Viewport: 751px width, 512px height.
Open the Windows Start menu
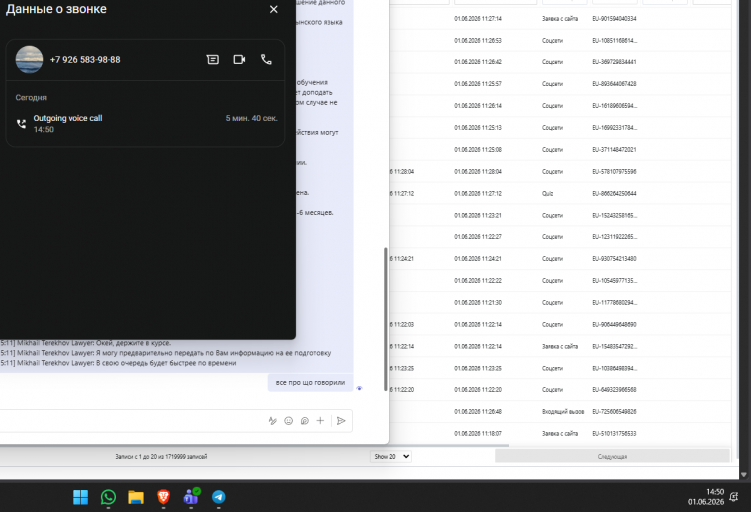pos(80,497)
